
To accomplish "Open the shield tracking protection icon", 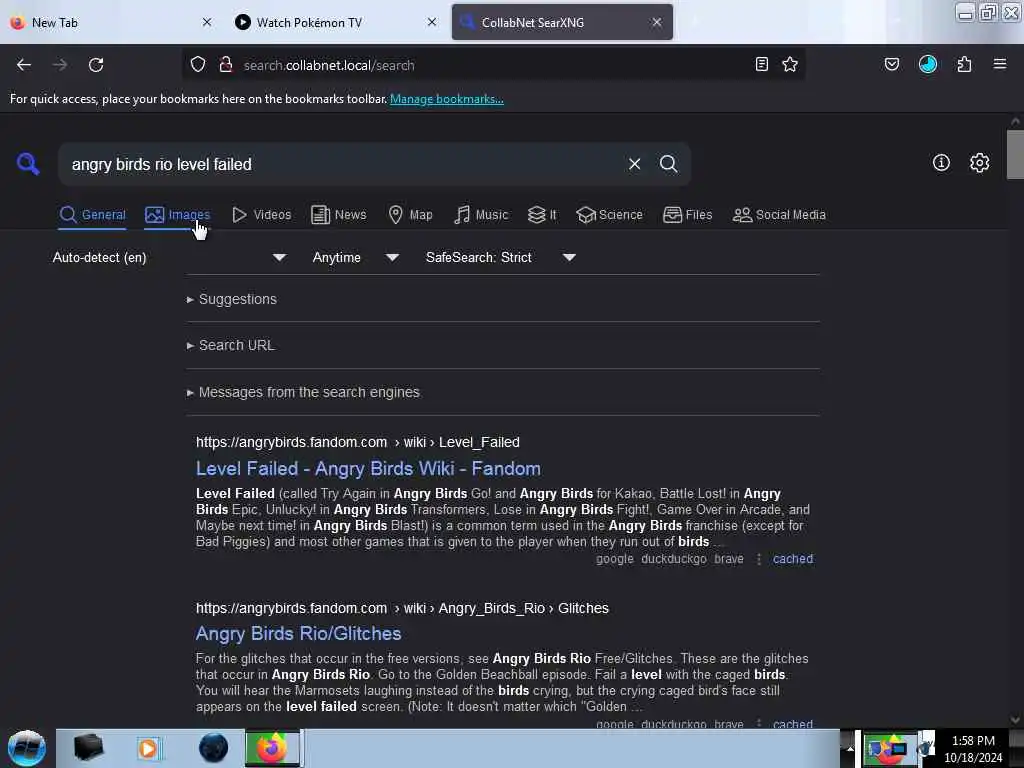I will pos(198,65).
